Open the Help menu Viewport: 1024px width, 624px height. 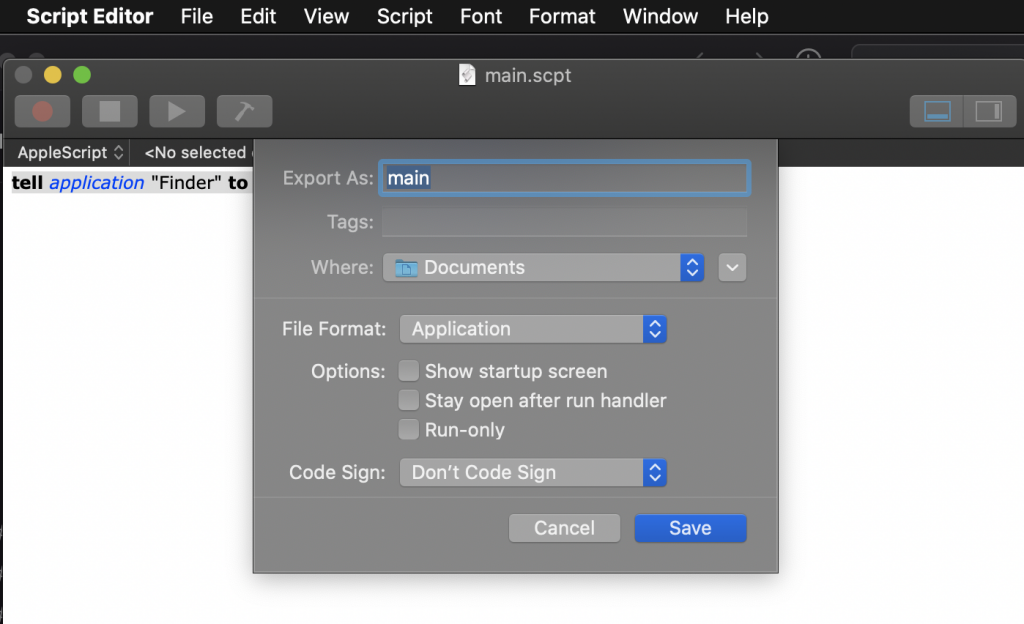tap(746, 16)
